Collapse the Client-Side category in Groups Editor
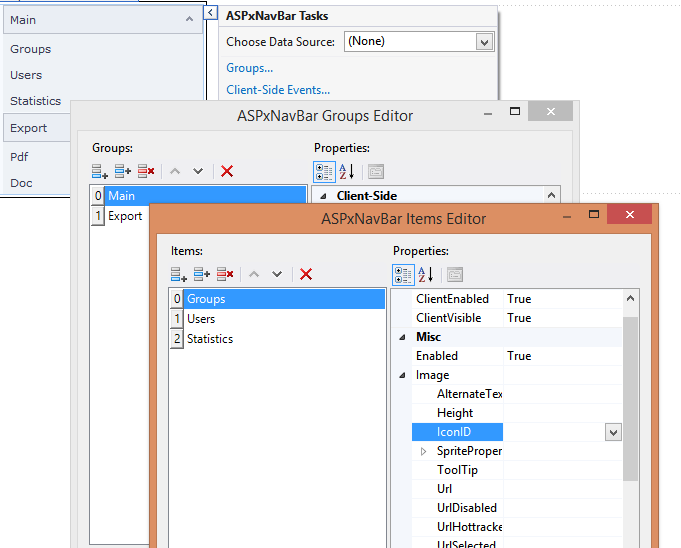 [323, 196]
